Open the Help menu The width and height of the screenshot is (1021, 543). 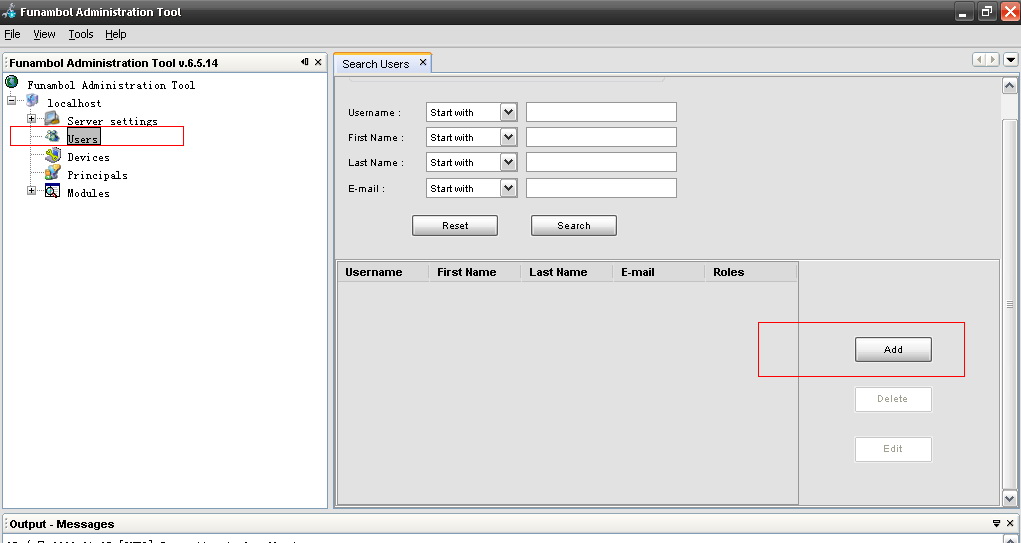[116, 35]
